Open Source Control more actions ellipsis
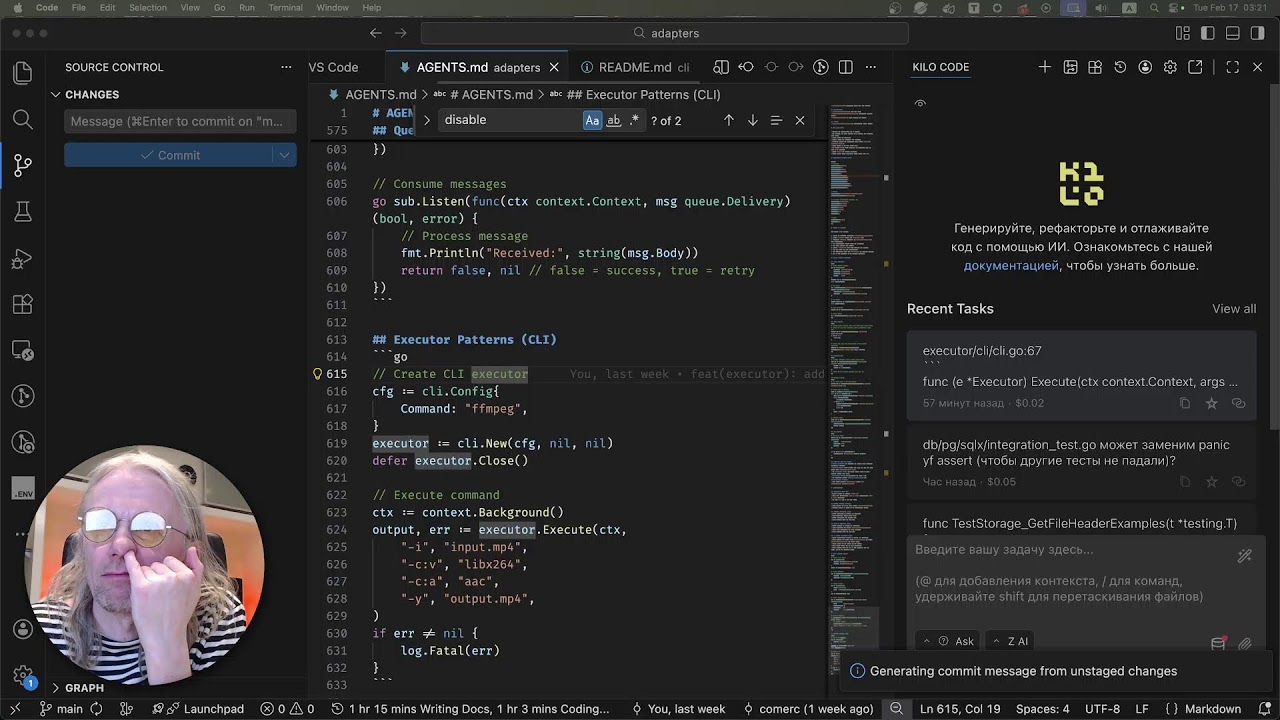The image size is (1280, 720). 286,67
